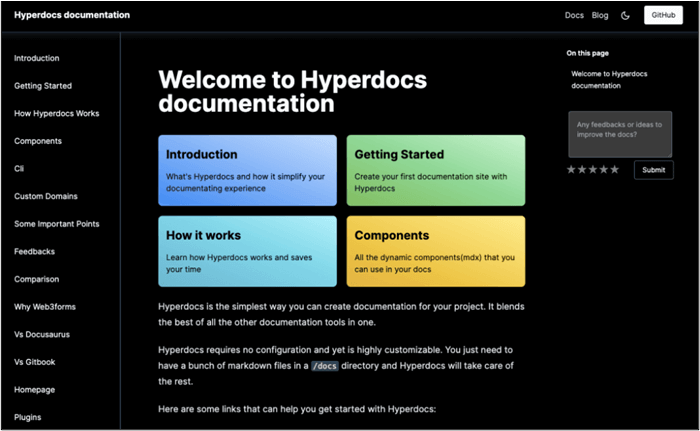Open Introduction in the sidebar
Viewport: 700px width, 431px height.
point(37,58)
